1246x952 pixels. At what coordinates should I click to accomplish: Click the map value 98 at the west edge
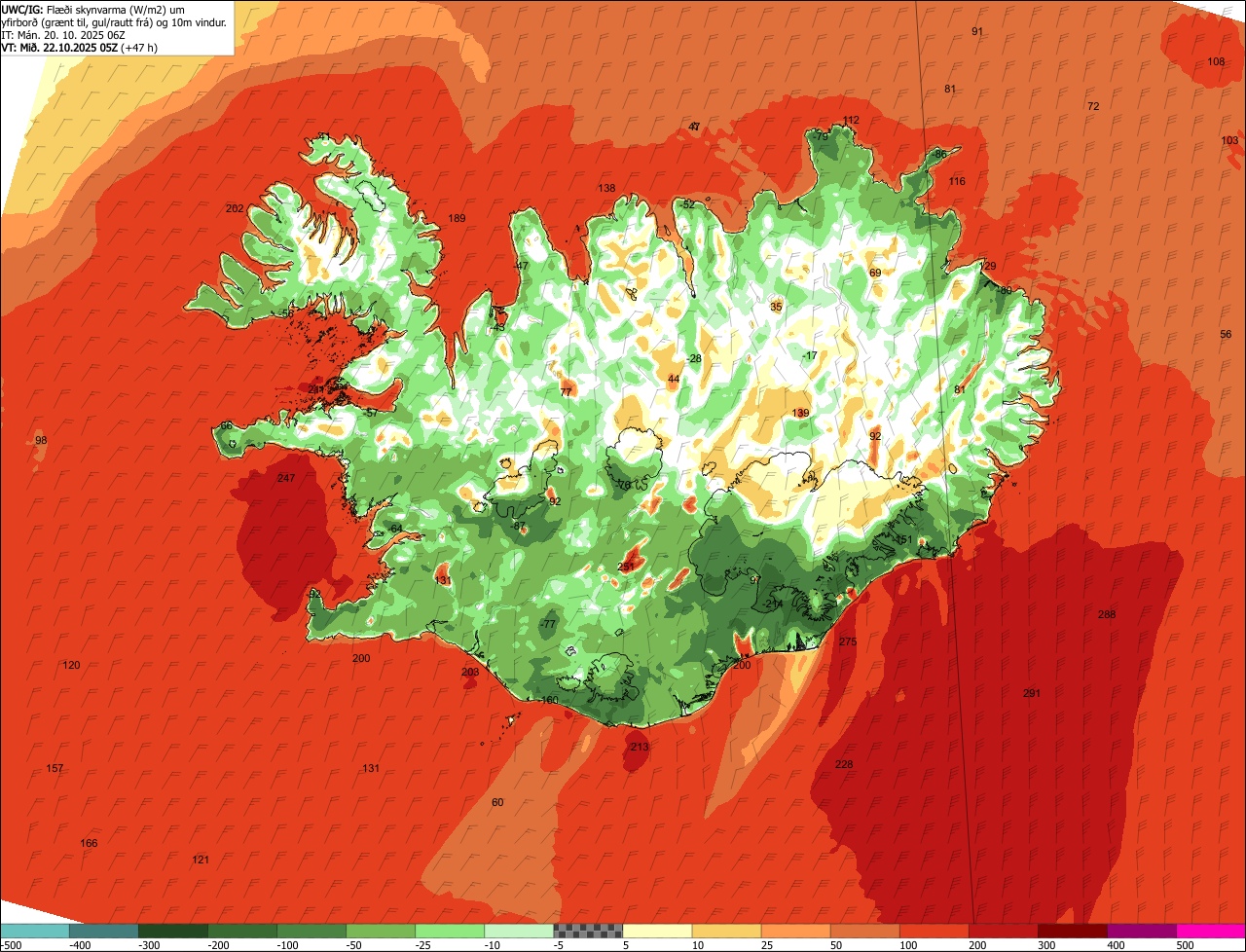[x=41, y=440]
